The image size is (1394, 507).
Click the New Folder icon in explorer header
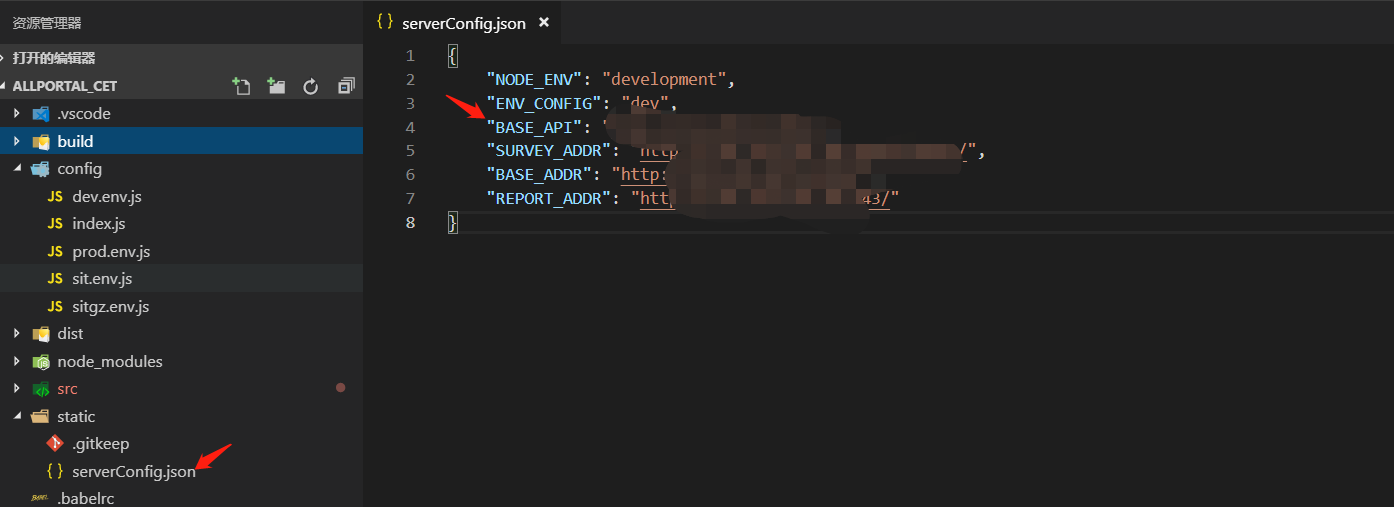pos(276,86)
